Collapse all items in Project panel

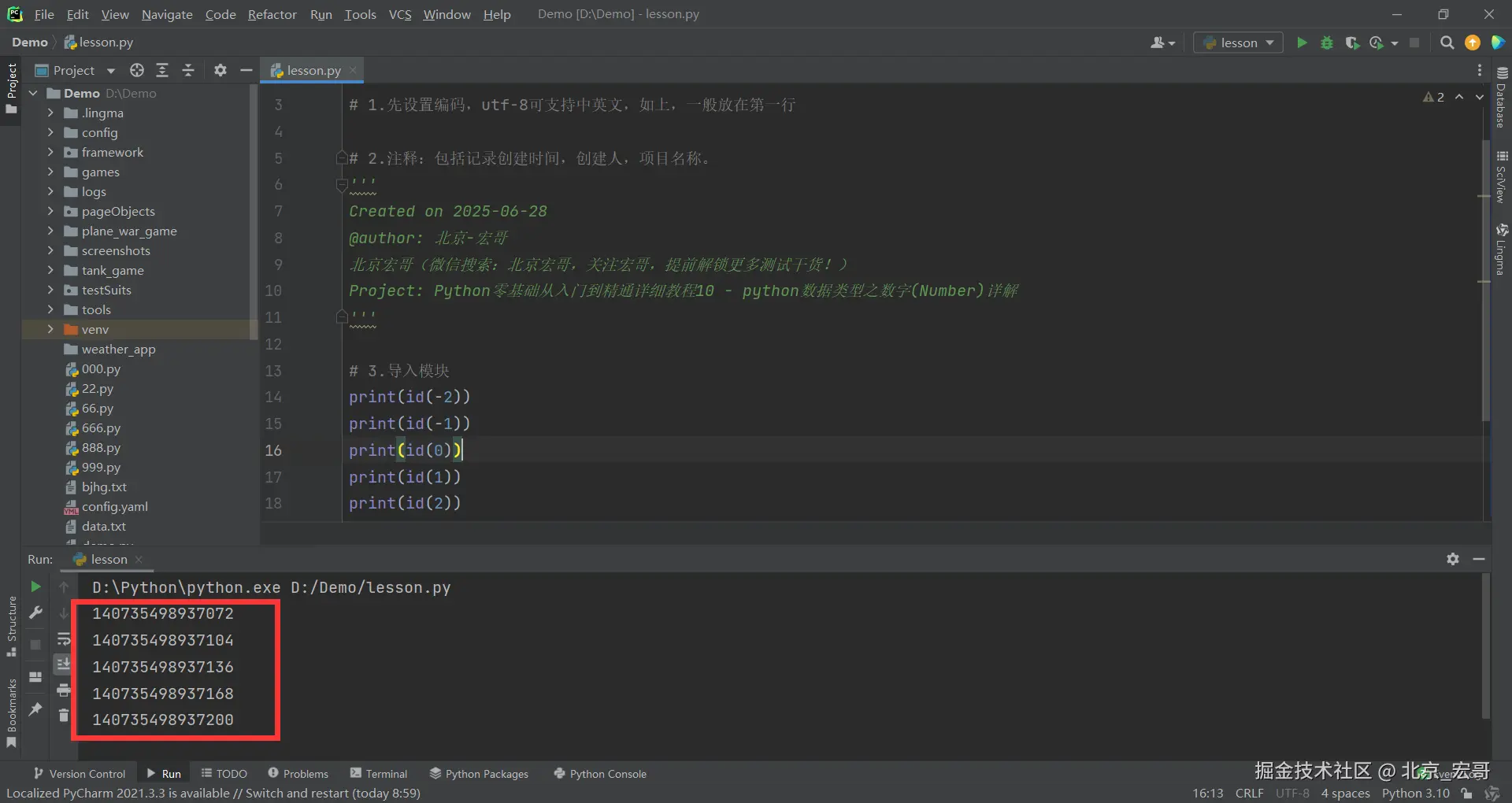click(x=188, y=70)
